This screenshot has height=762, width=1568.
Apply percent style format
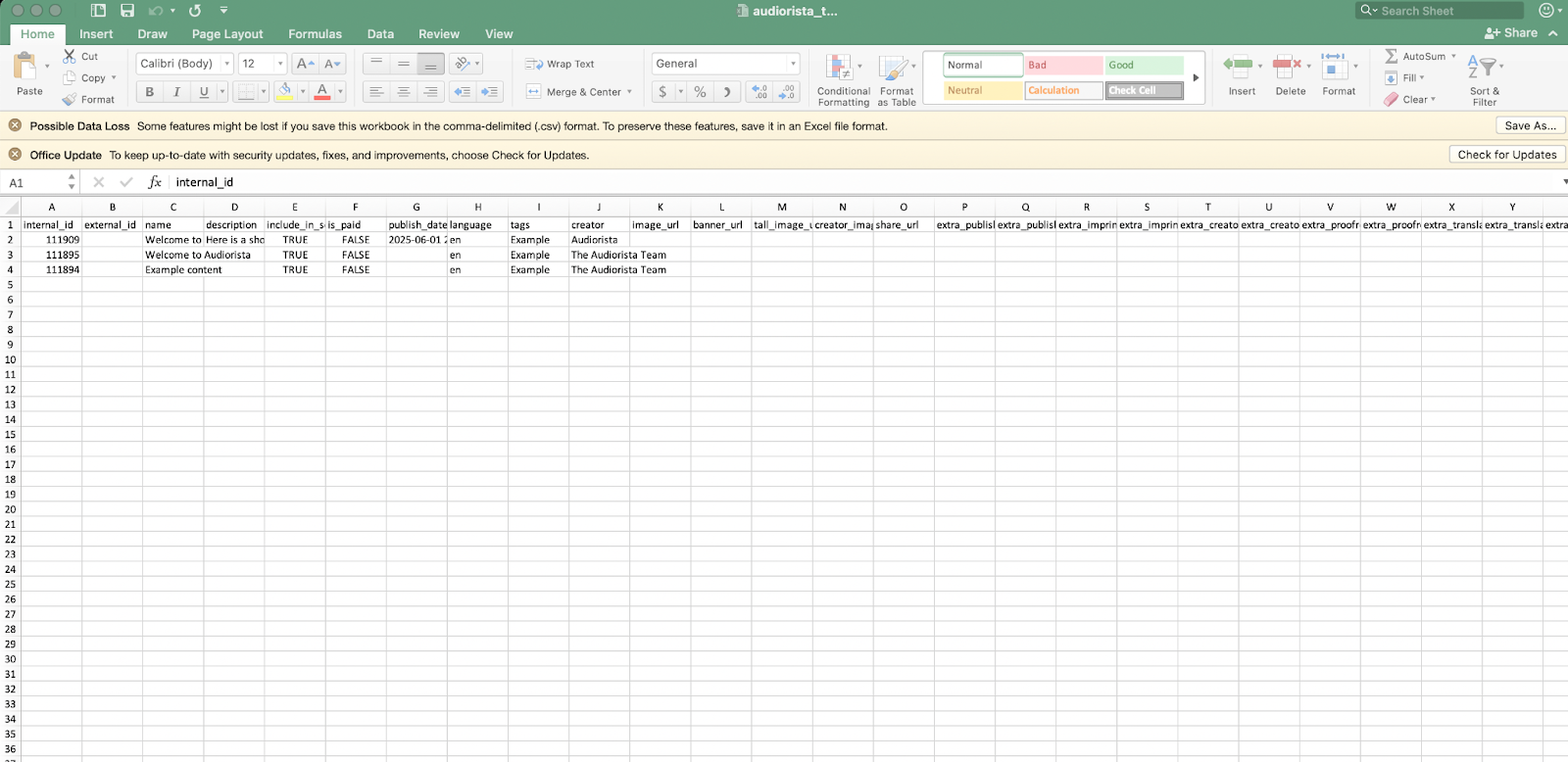tap(700, 92)
